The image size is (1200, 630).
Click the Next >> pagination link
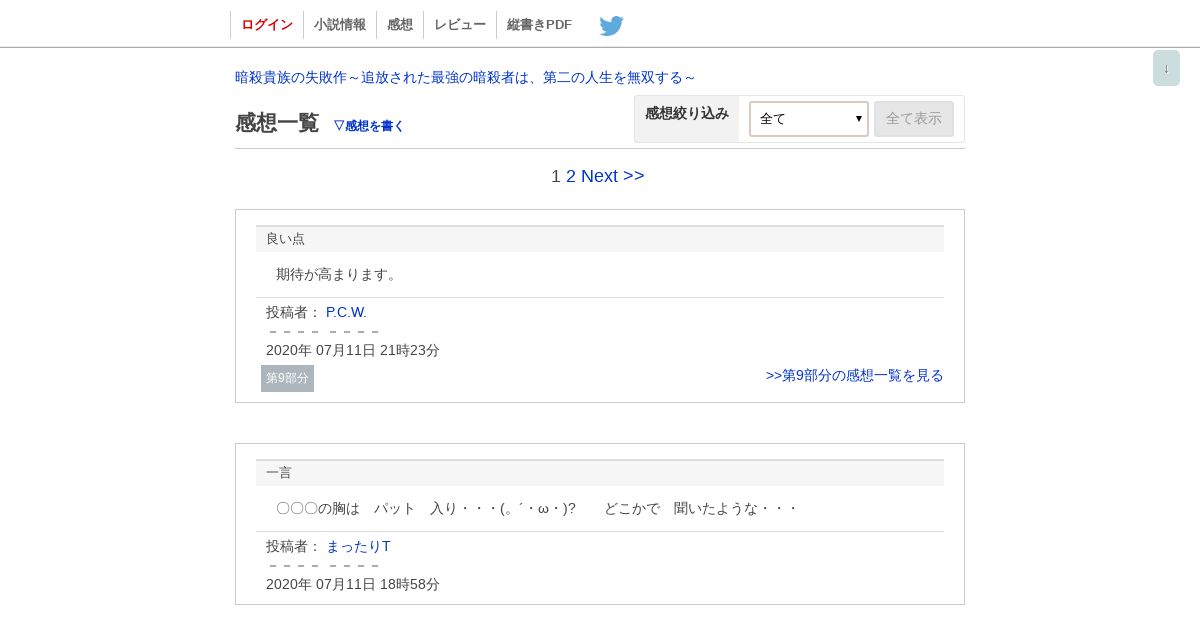pos(613,176)
